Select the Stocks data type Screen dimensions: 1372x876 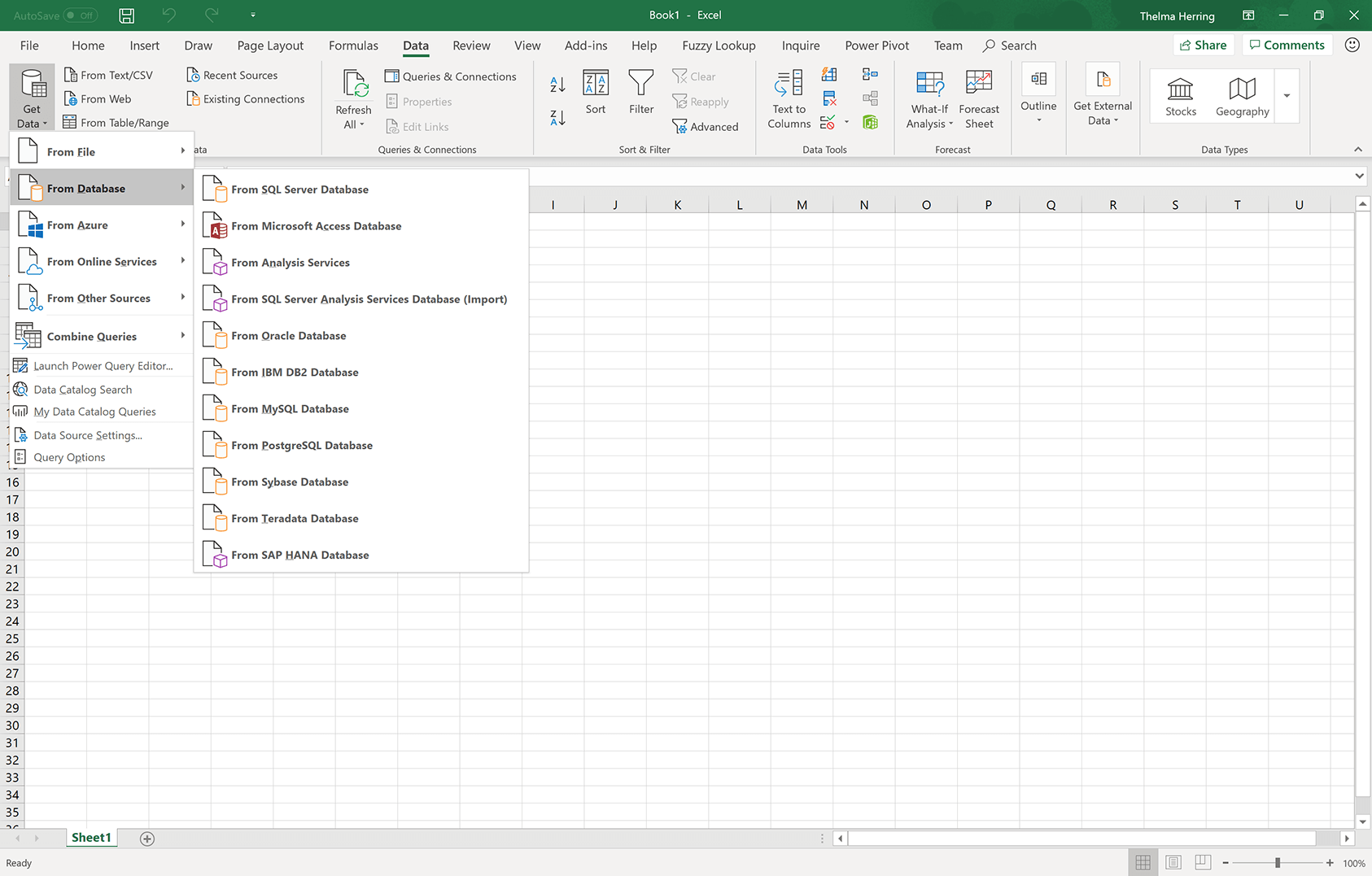pos(1181,96)
